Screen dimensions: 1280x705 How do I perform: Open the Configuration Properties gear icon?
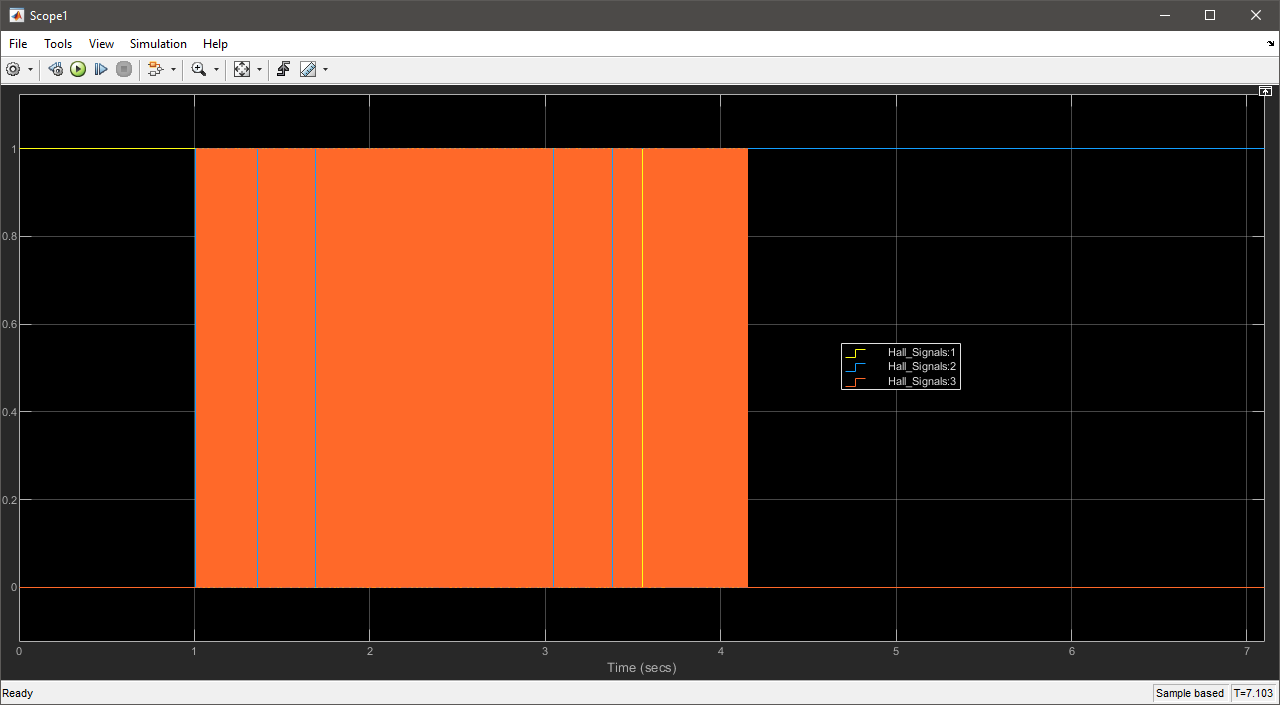[13, 69]
